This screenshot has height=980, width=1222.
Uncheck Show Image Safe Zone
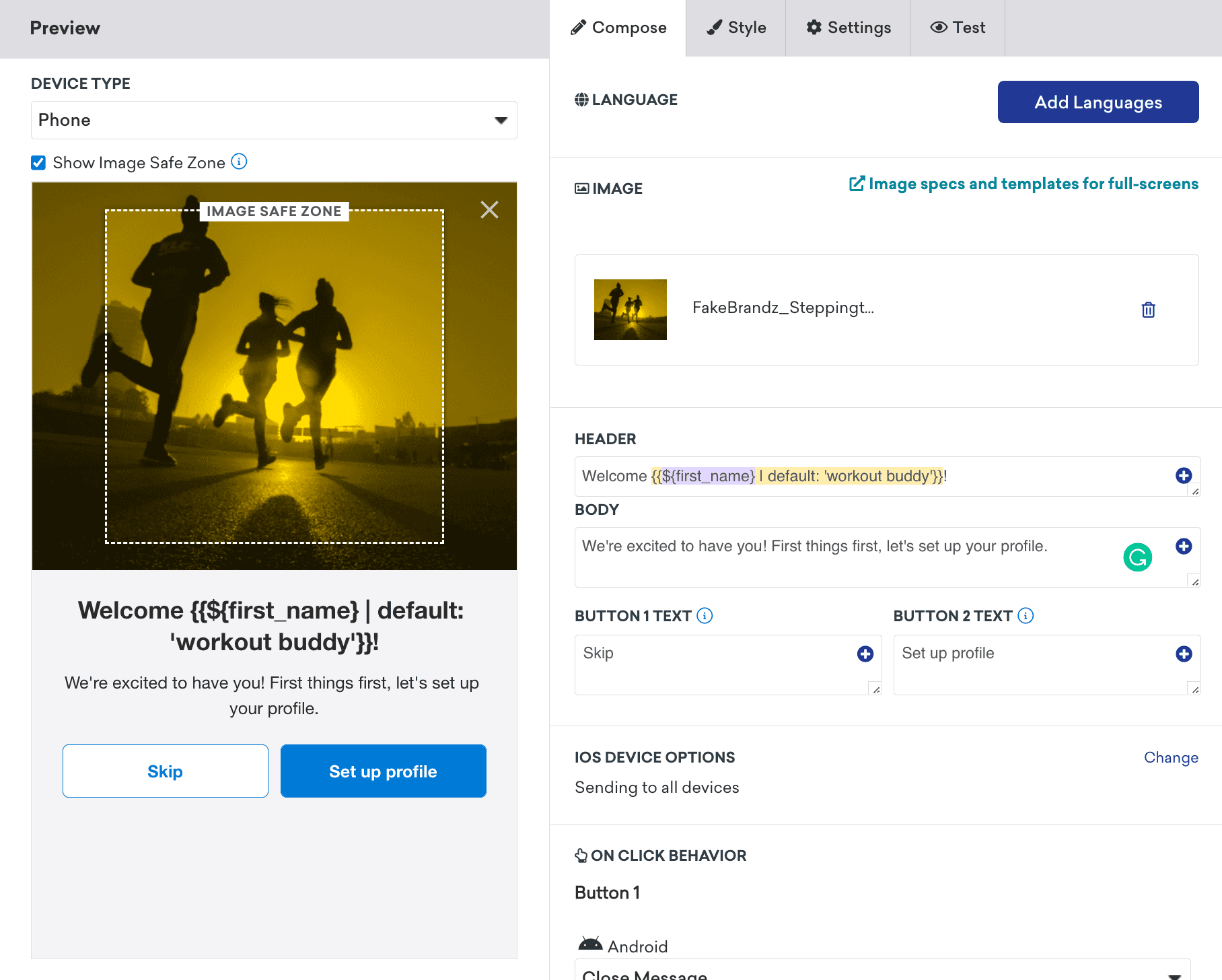(x=38, y=162)
